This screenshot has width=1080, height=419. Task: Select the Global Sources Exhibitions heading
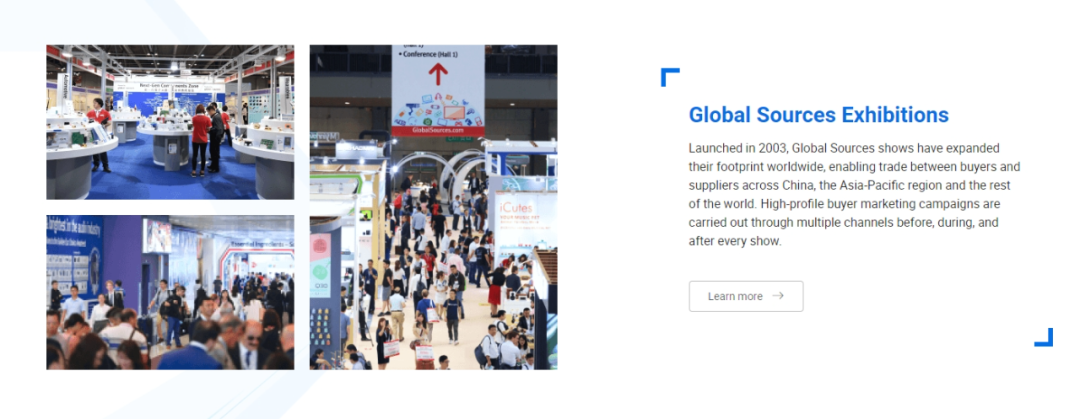818,114
